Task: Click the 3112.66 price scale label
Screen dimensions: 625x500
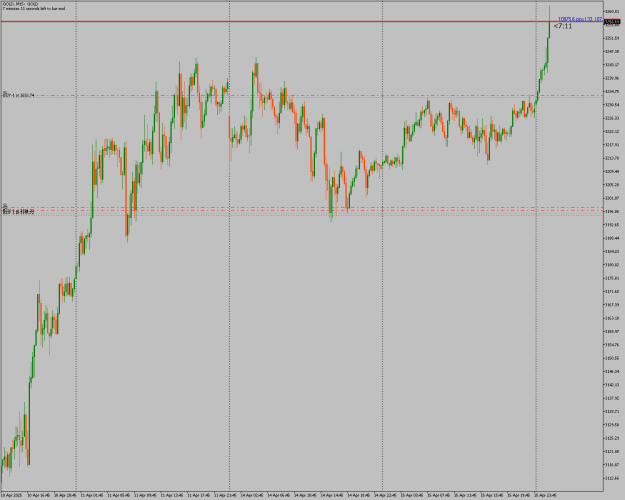Action: tap(612, 478)
